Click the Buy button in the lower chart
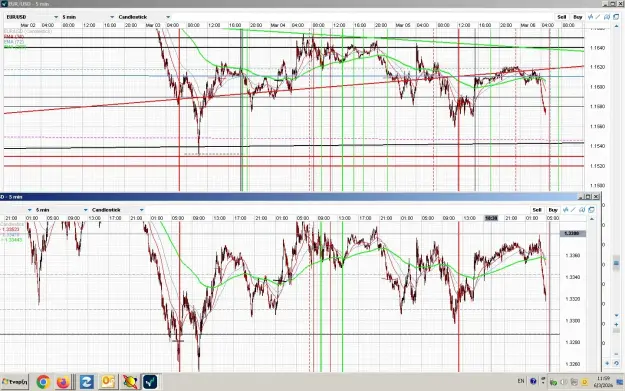Viewport: 625px width, 391px height. pyautogui.click(x=553, y=210)
